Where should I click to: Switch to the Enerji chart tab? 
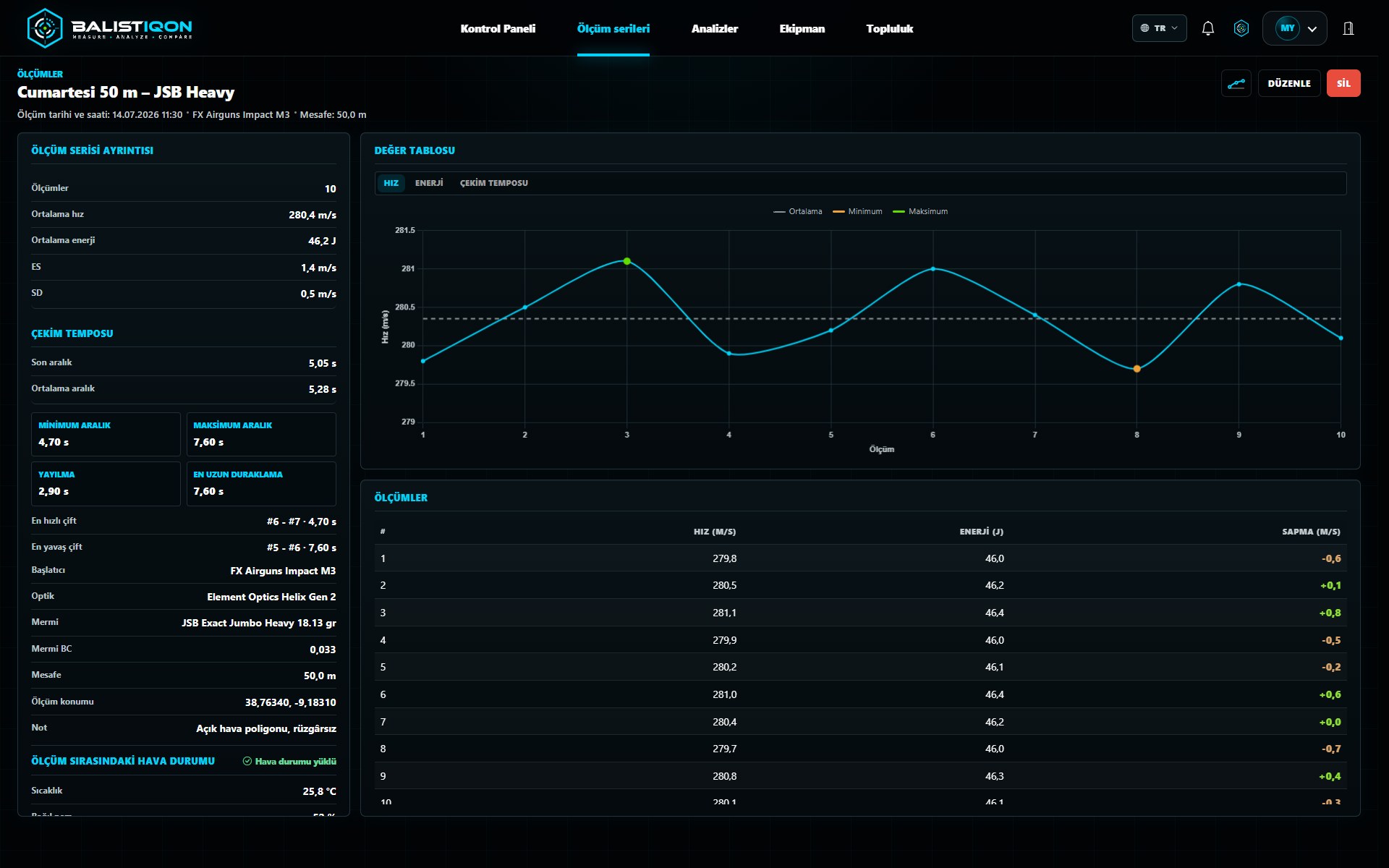429,183
